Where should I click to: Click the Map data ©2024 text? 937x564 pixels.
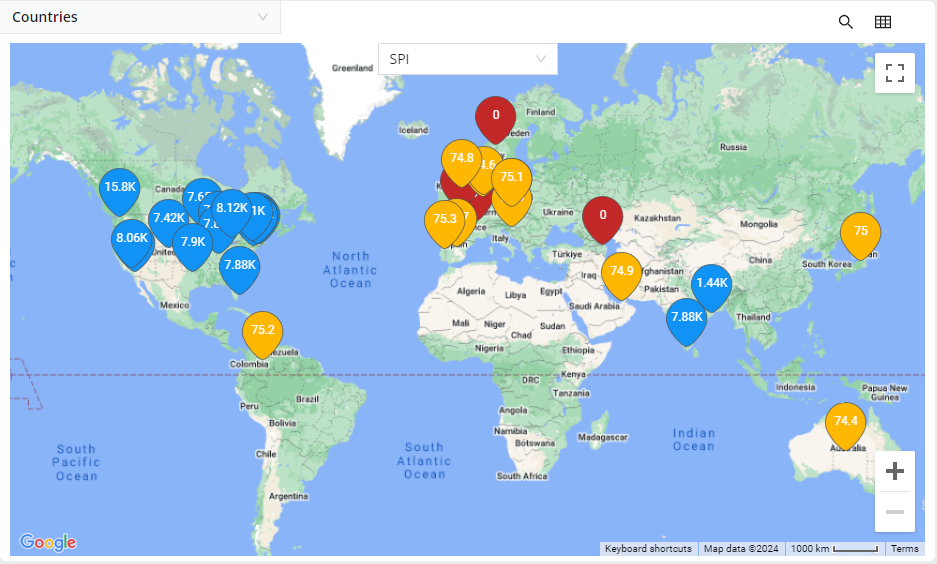tap(740, 548)
